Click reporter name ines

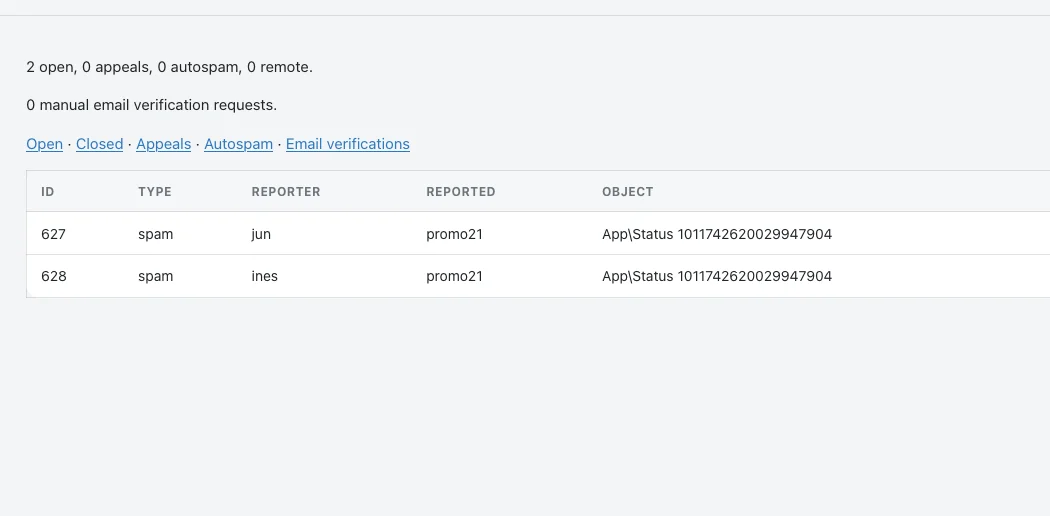(265, 276)
